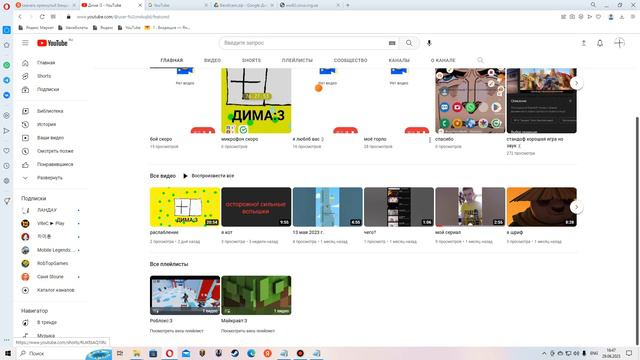The image size is (640, 360).
Task: Open Каталог каналов in the sidebar
Action: 56,290
